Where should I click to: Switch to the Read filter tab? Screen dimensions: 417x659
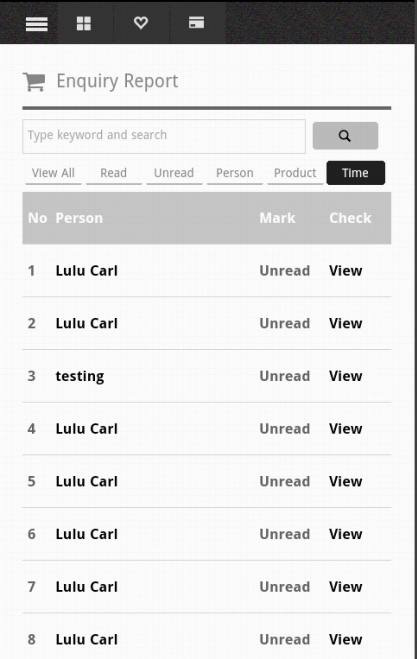(113, 173)
